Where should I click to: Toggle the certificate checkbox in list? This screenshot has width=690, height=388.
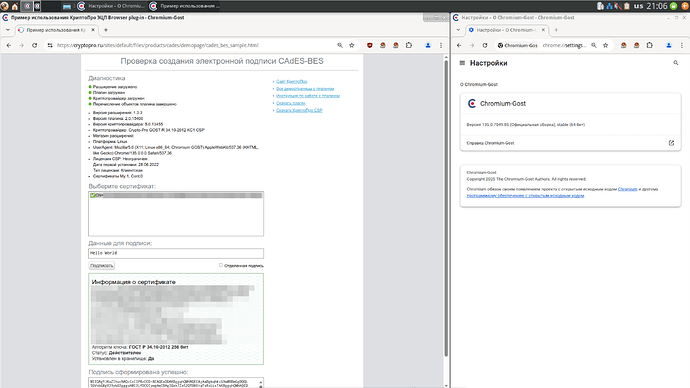point(93,195)
